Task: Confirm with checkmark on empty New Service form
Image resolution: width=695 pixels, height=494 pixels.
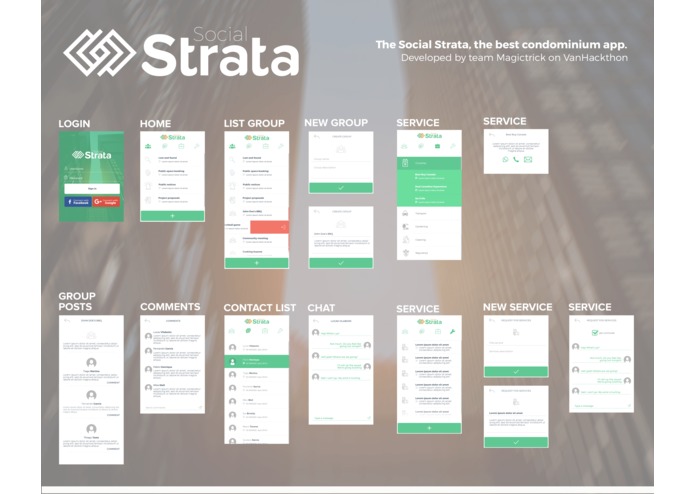Action: (x=516, y=372)
